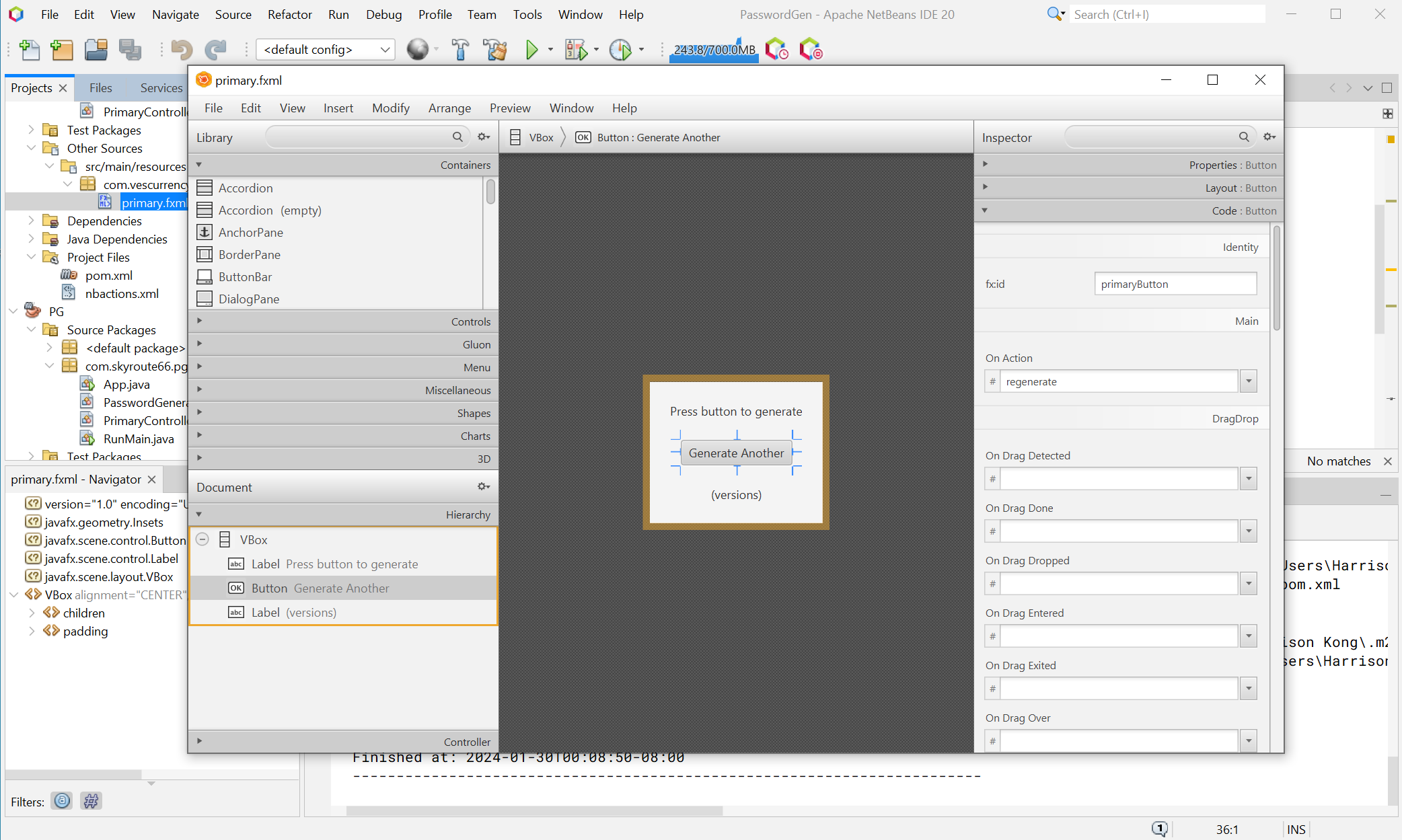Click the Generate Another button in preview
The height and width of the screenshot is (840, 1402).
[736, 453]
